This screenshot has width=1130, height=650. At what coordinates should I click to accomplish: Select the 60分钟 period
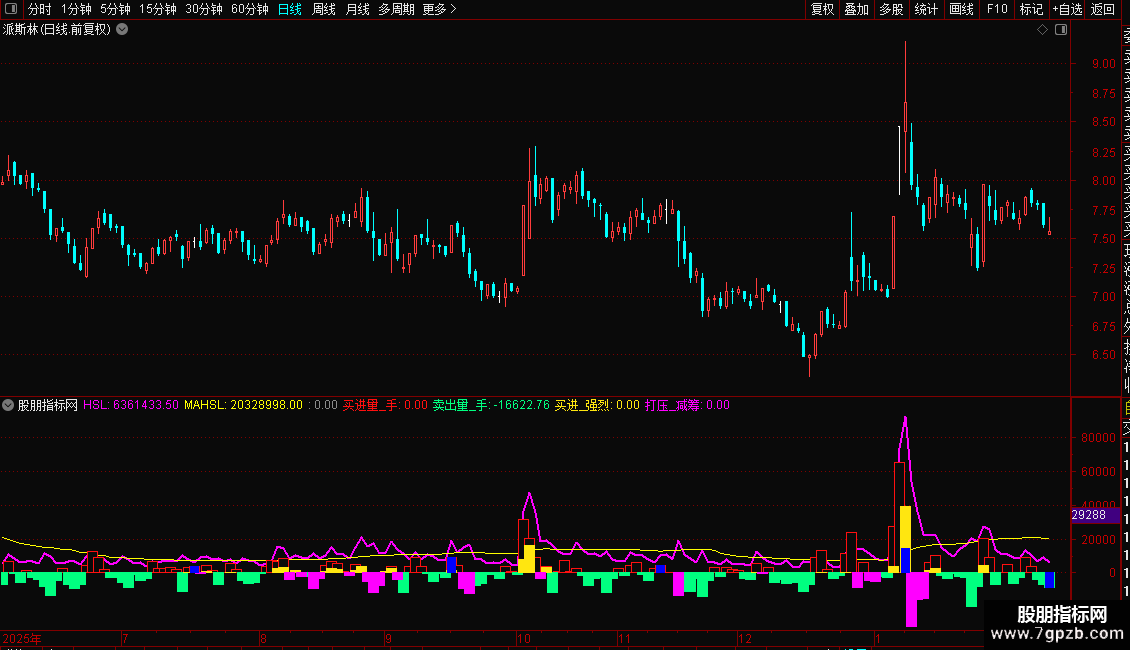coord(250,9)
